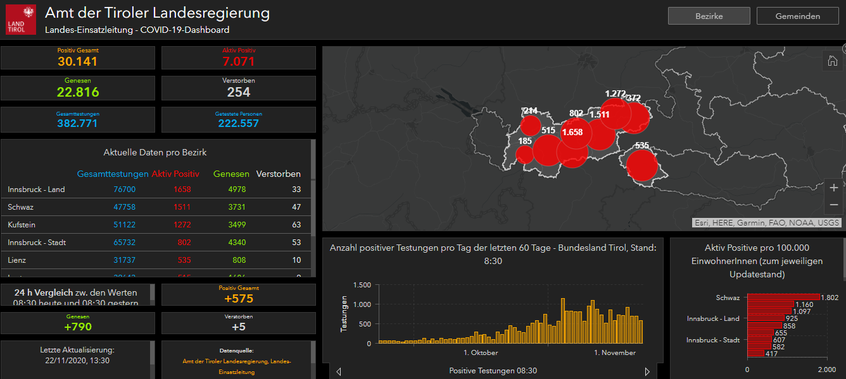Click the tallest daily positive tests bar
Viewport: 846px width, 379px height.
[563, 321]
